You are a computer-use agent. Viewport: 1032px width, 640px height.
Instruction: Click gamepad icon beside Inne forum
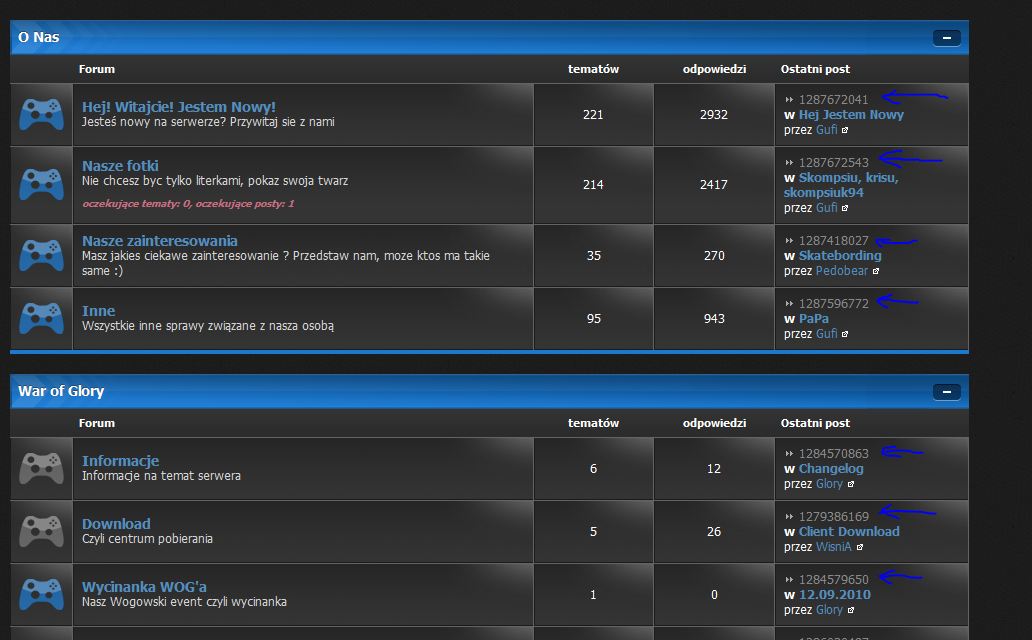pyautogui.click(x=41, y=318)
